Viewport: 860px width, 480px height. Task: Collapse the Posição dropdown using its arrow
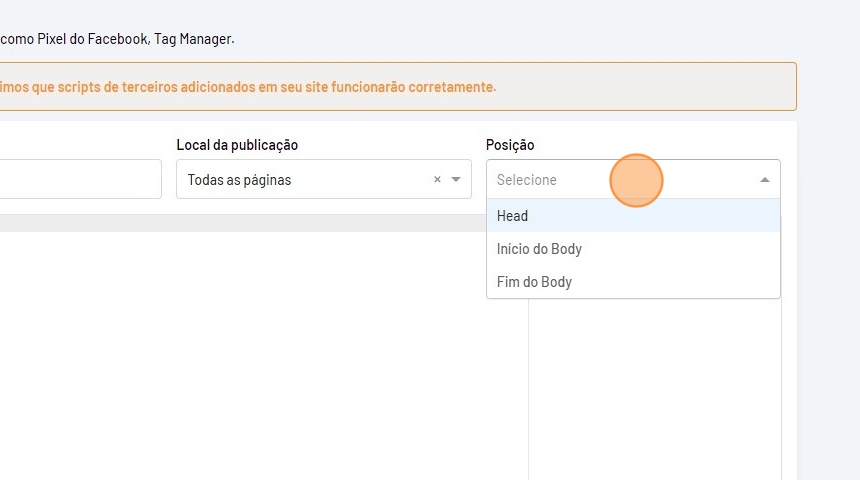click(x=765, y=180)
